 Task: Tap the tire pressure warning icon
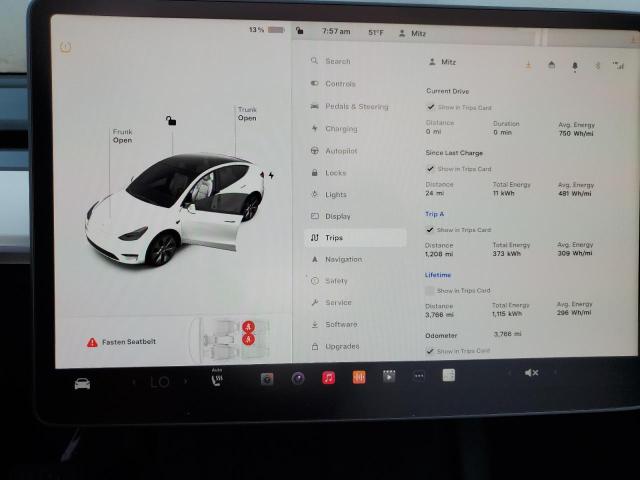pyautogui.click(x=66, y=47)
